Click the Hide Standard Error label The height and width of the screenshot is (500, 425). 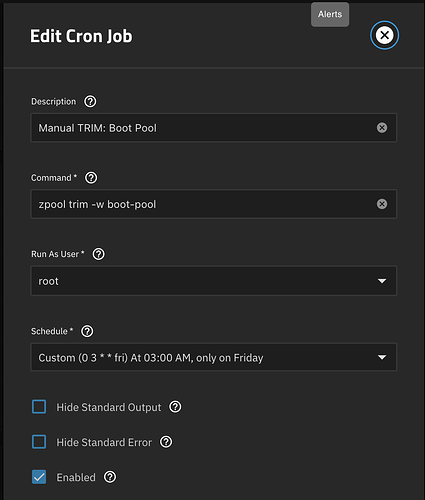[104, 442]
